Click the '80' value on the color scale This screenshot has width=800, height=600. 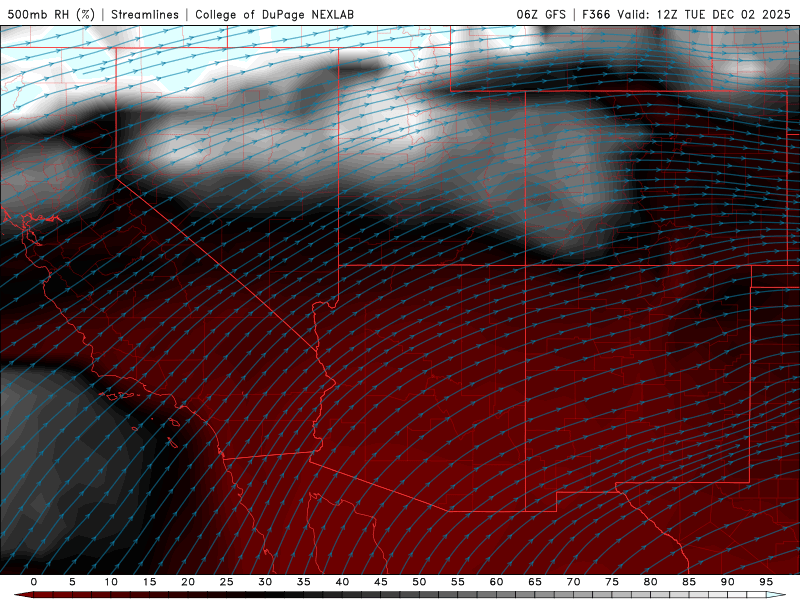[650, 582]
